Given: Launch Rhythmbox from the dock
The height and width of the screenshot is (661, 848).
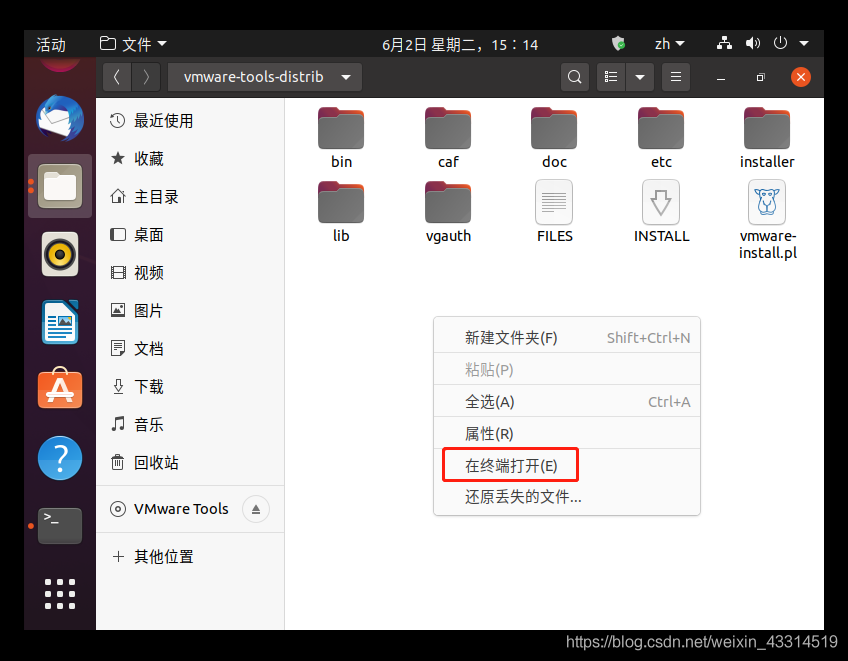Looking at the screenshot, I should tap(60, 254).
